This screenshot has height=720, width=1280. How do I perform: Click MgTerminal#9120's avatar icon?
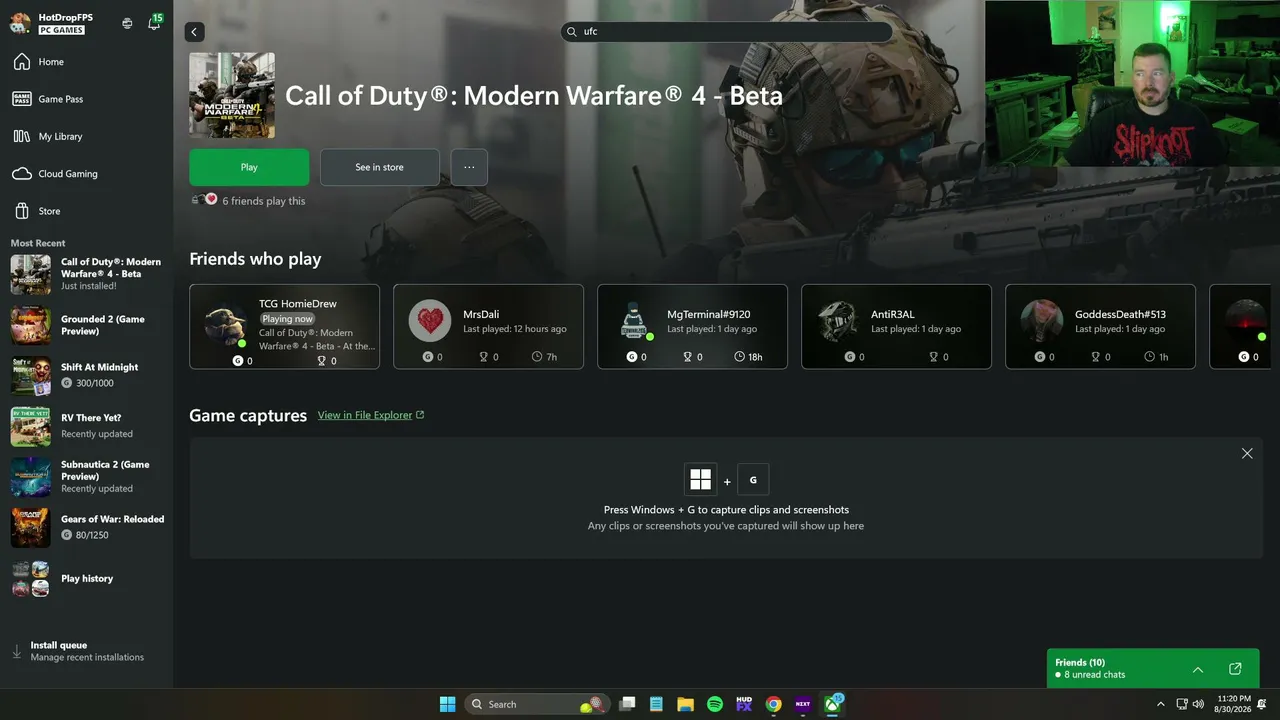(635, 321)
